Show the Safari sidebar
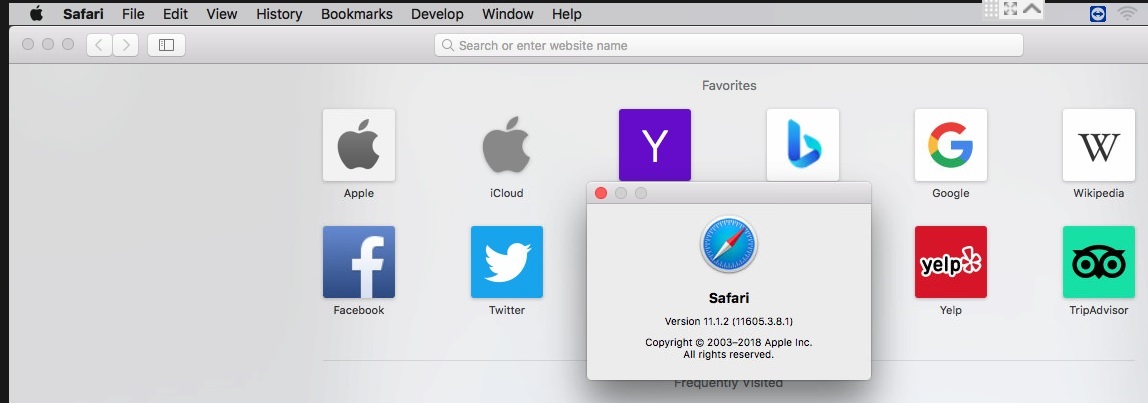 click(x=166, y=45)
